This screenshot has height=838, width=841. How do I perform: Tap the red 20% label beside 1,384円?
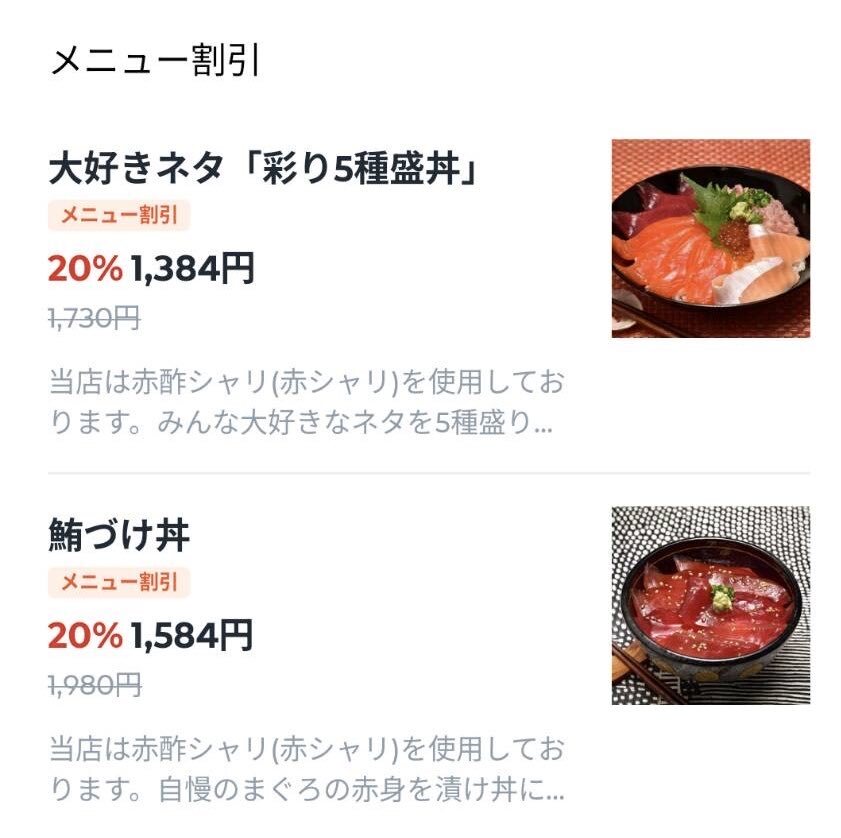(x=85, y=268)
